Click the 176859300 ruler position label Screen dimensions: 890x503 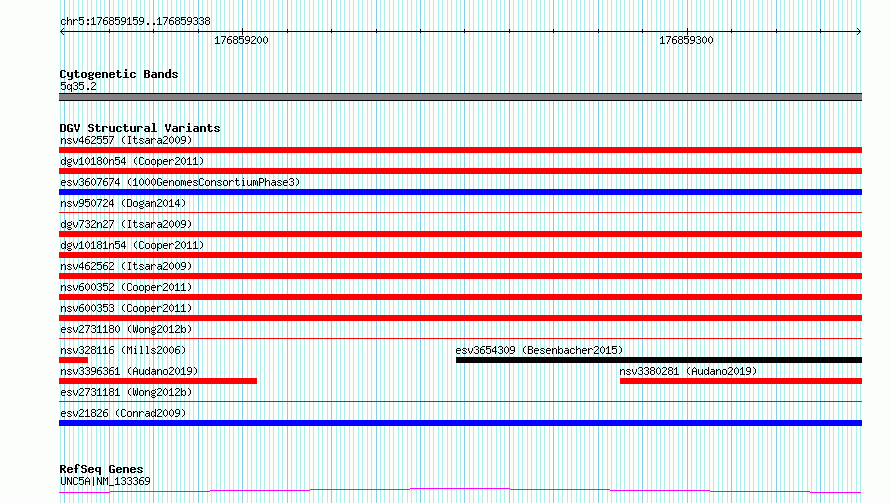[686, 40]
